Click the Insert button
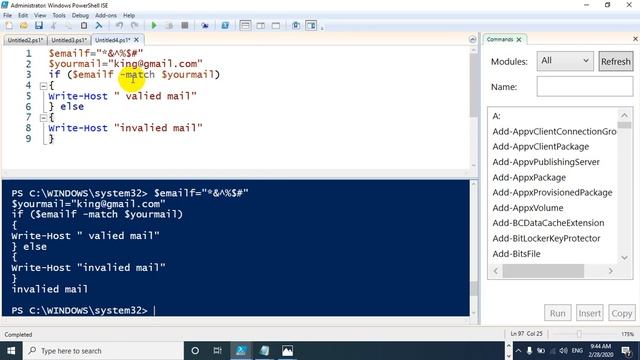This screenshot has height=360, width=640. (589, 313)
